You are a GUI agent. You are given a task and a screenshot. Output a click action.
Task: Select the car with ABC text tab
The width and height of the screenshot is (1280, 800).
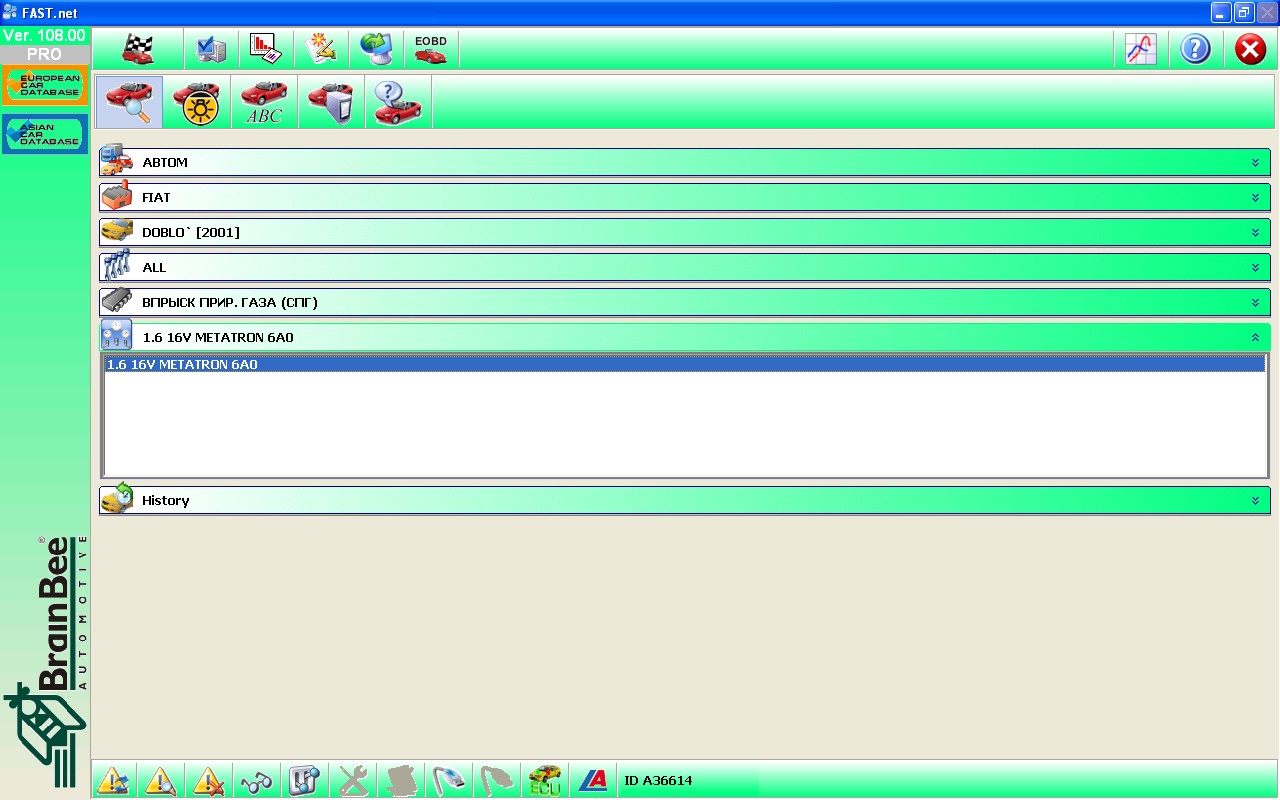pos(264,102)
